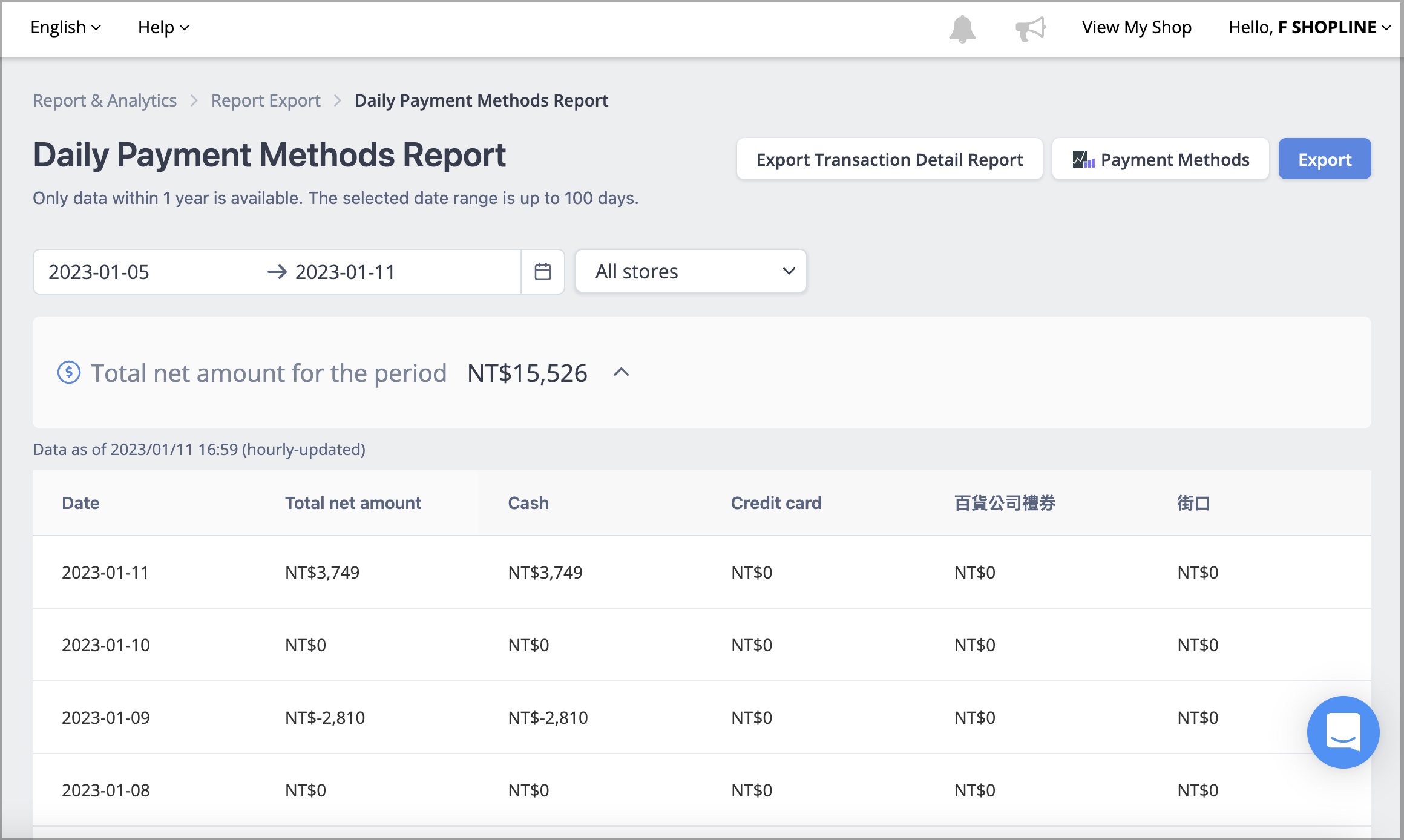
Task: Click the Date column header
Action: [x=80, y=503]
